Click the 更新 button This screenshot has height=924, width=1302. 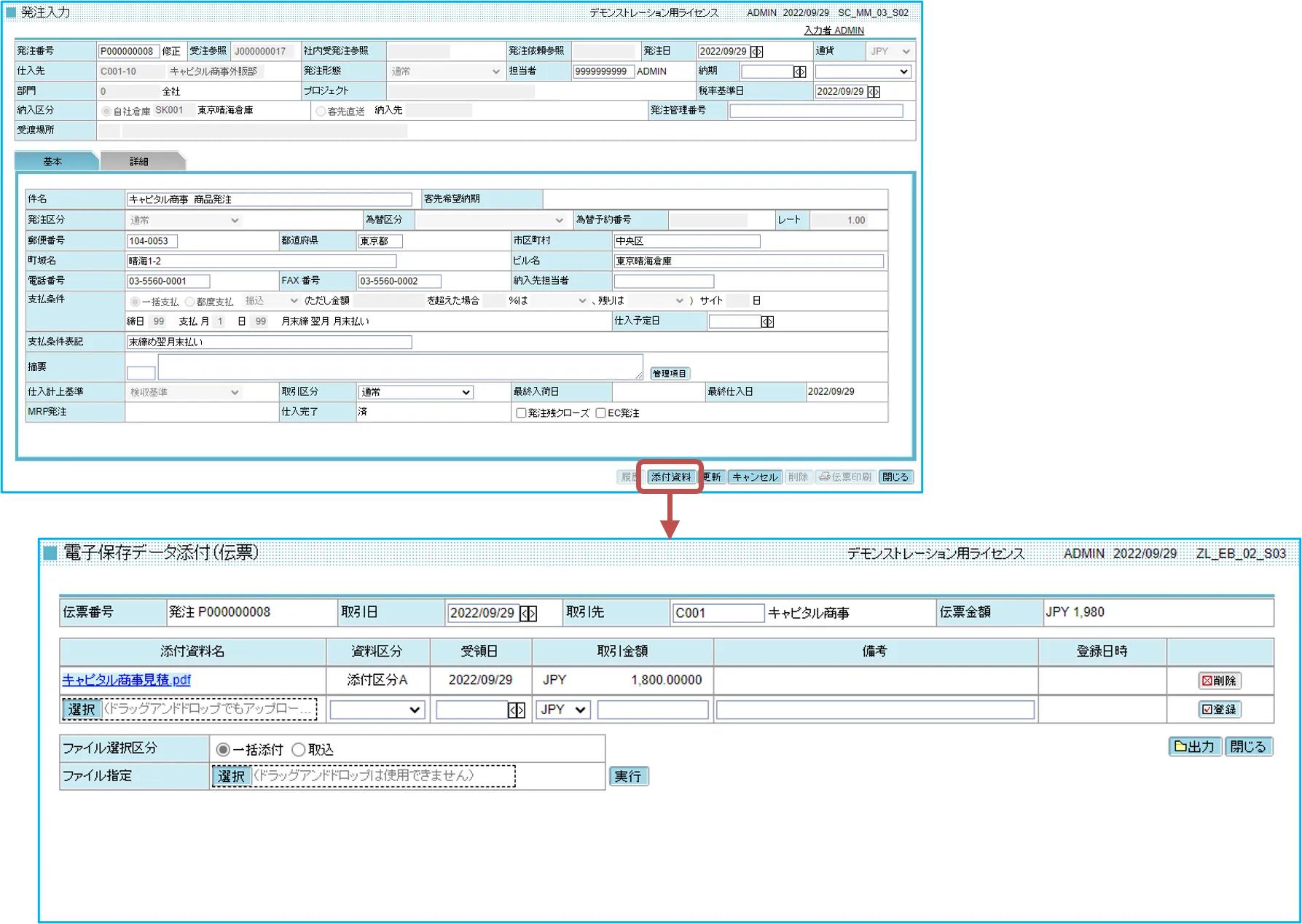[712, 477]
